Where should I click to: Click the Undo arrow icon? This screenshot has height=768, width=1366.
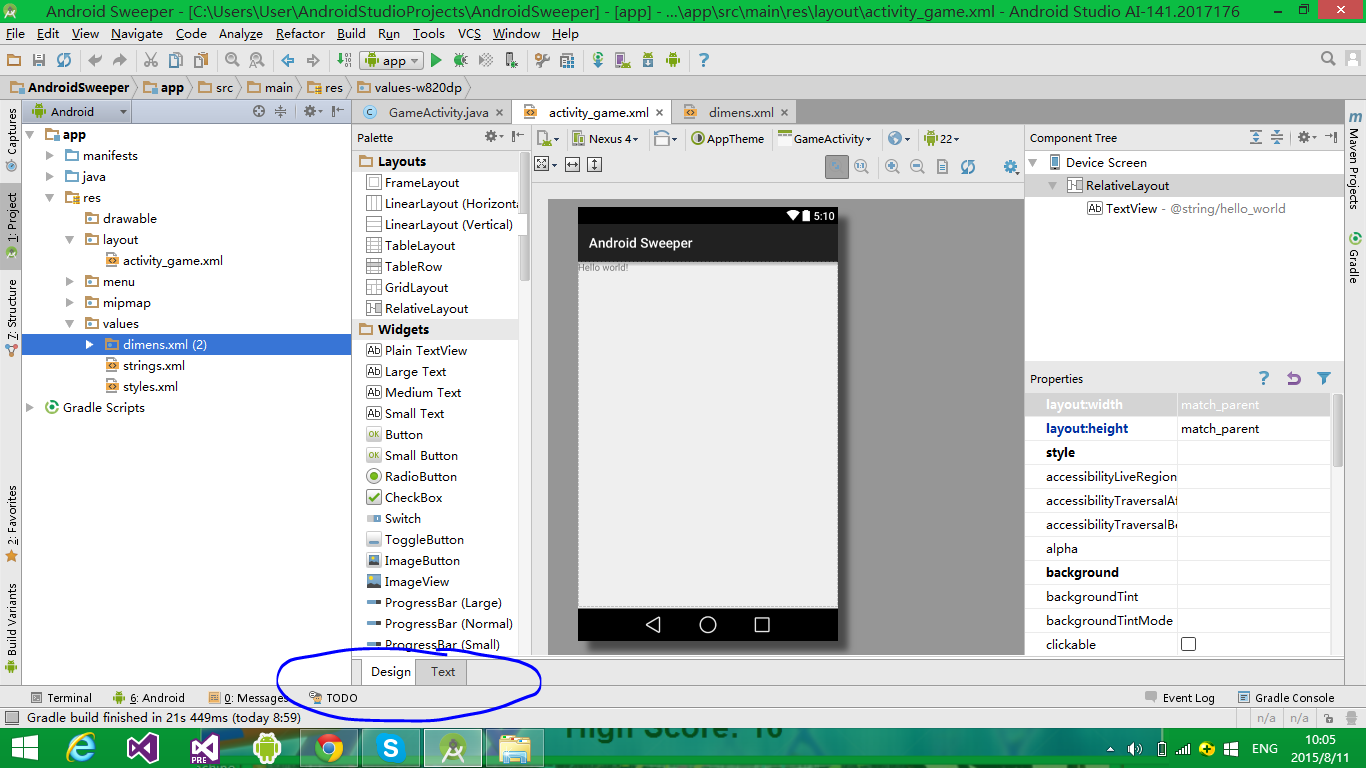tap(95, 61)
